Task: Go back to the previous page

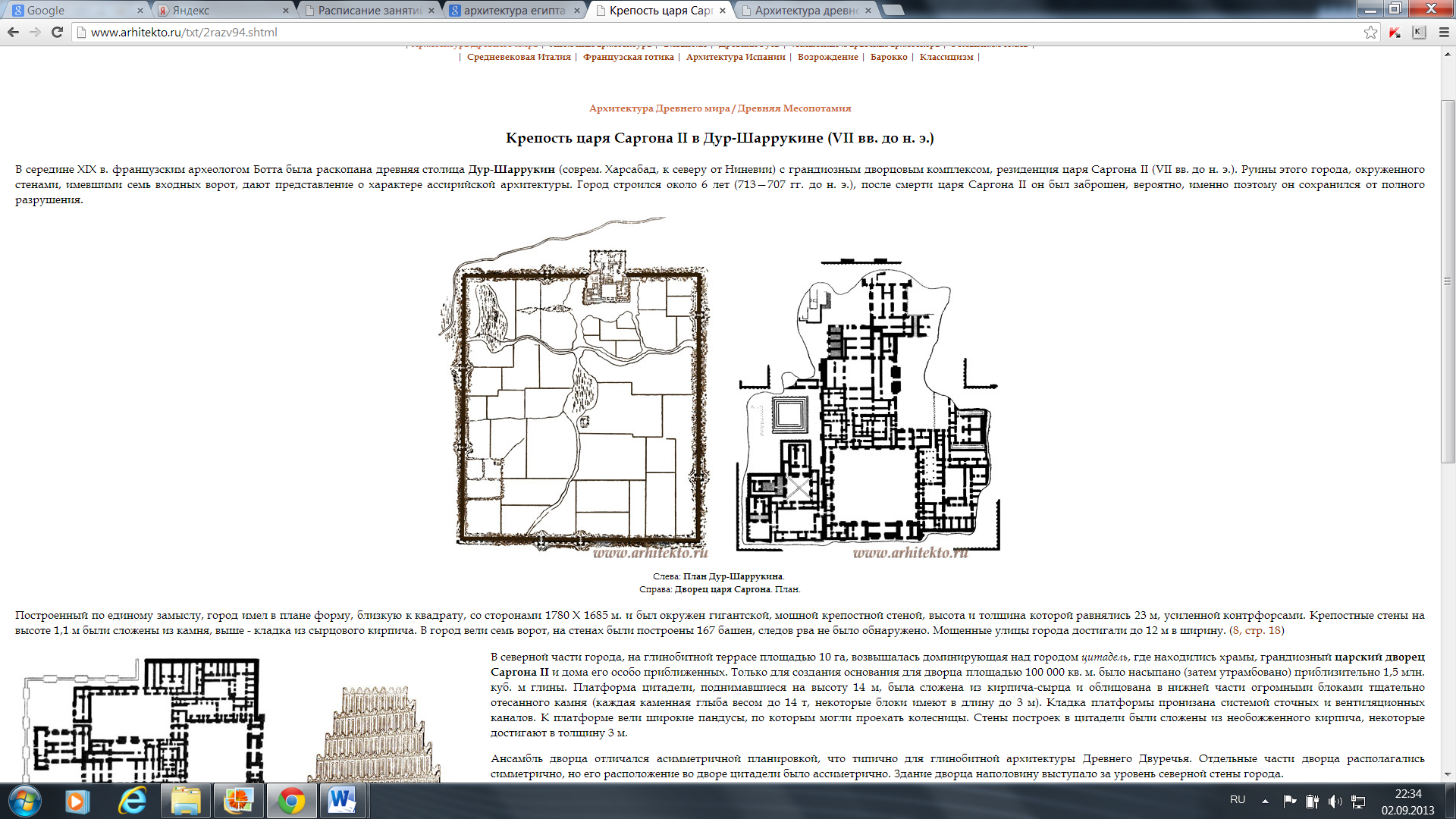Action: tap(13, 32)
